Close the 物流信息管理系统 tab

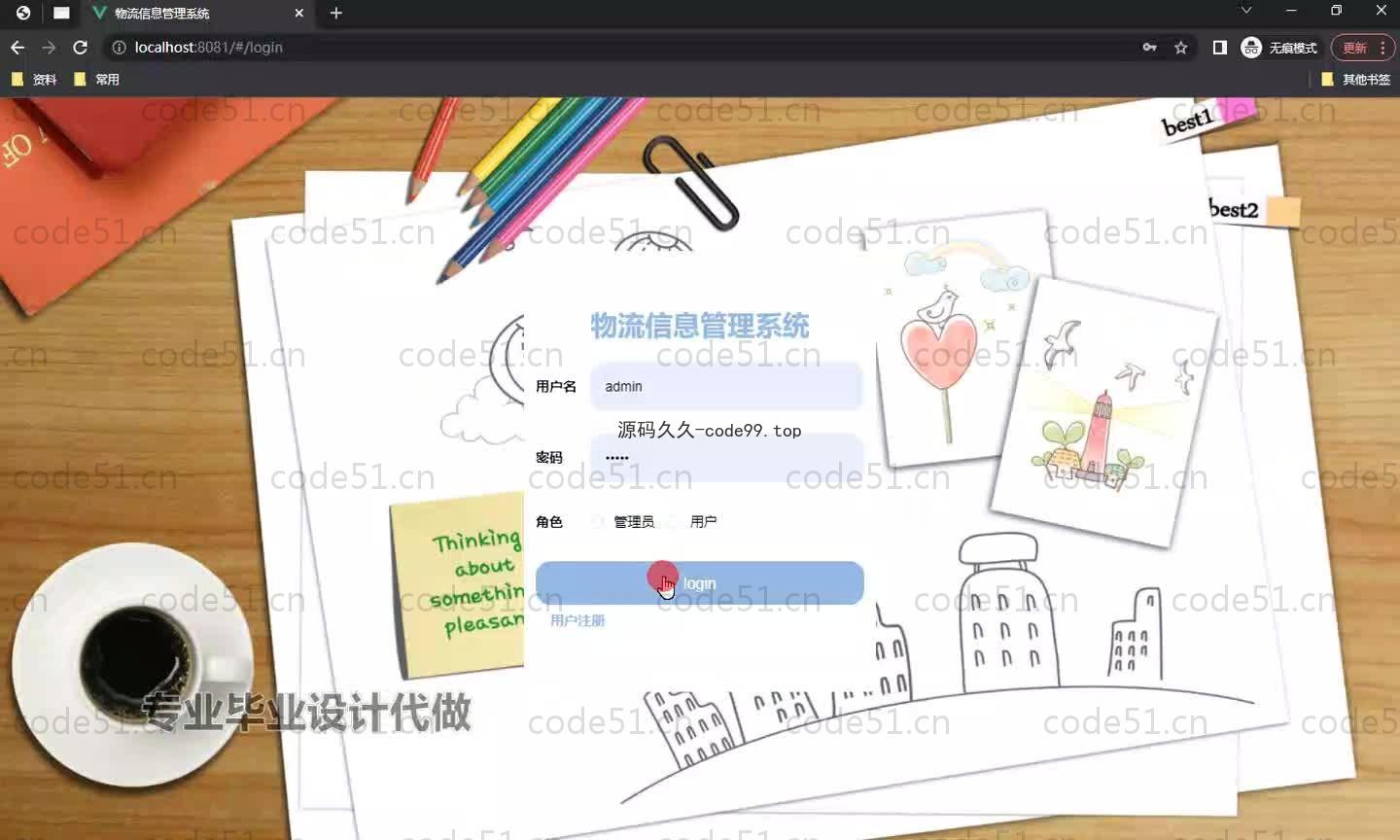click(x=298, y=13)
